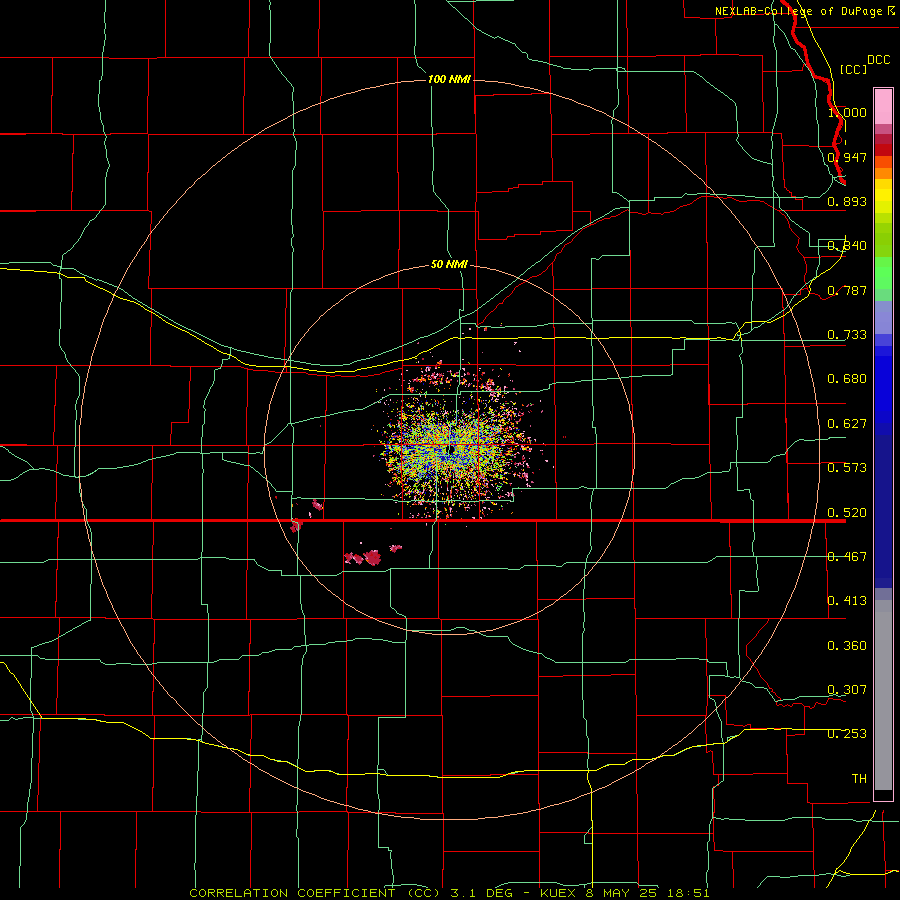Click the 0.840 scale value
The width and height of the screenshot is (900, 900).
tap(847, 246)
